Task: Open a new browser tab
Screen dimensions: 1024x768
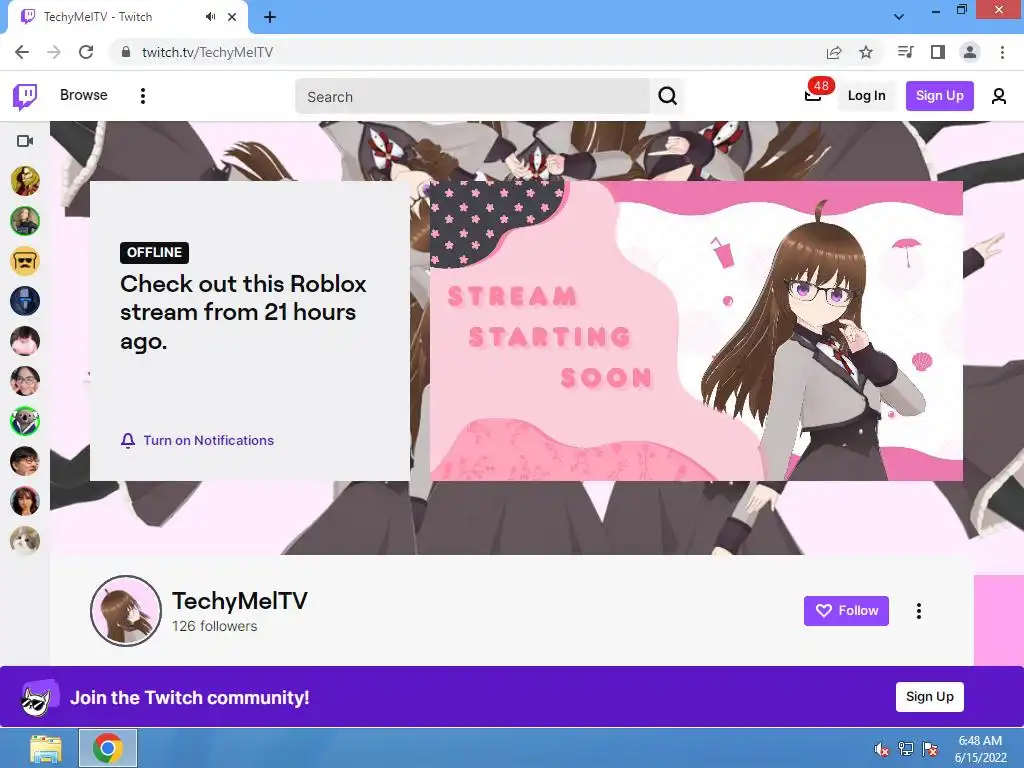Action: 270,17
